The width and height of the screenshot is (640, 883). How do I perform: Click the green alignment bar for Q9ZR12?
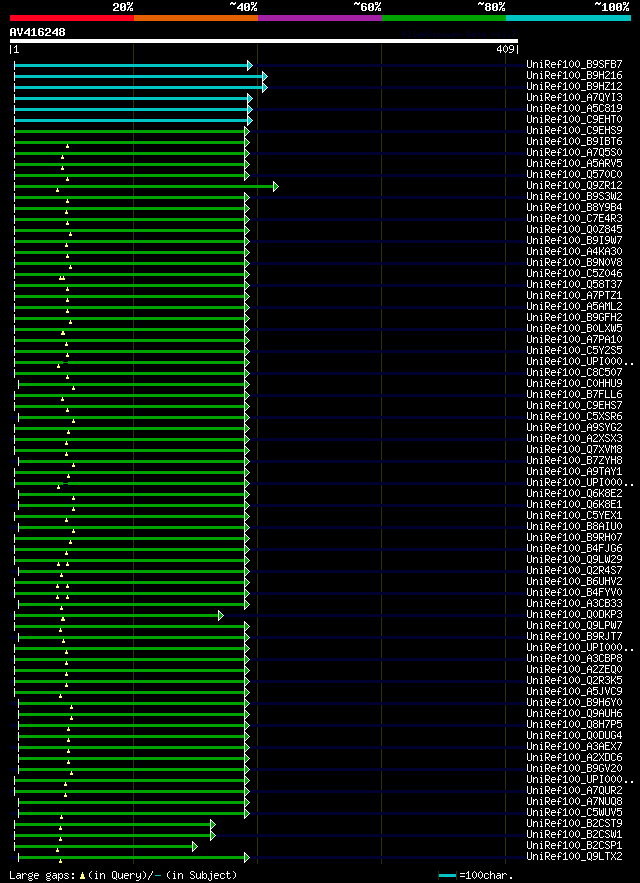(144, 186)
